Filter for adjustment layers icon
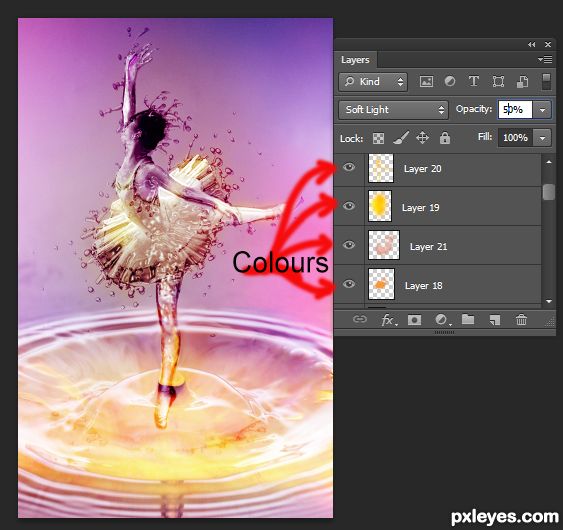563x530 pixels. pyautogui.click(x=450, y=82)
